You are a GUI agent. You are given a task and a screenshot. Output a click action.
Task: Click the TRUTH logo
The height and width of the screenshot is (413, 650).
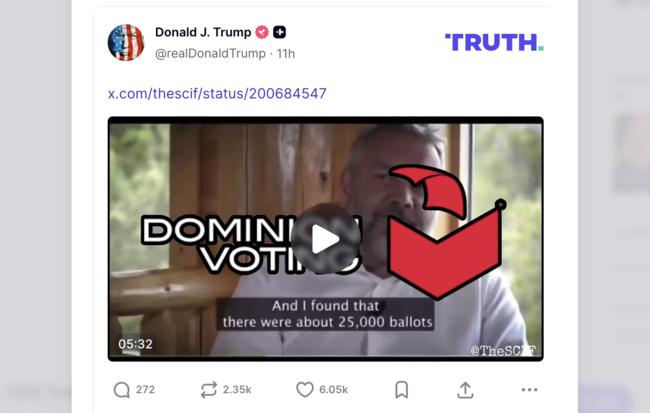tap(494, 42)
